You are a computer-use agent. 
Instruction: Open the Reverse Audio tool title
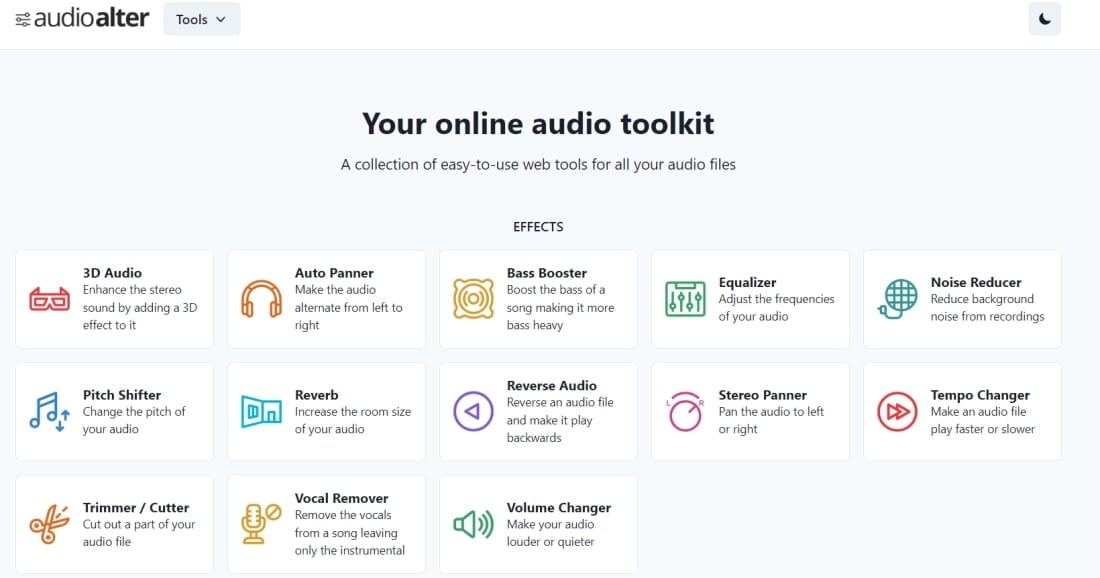point(551,385)
